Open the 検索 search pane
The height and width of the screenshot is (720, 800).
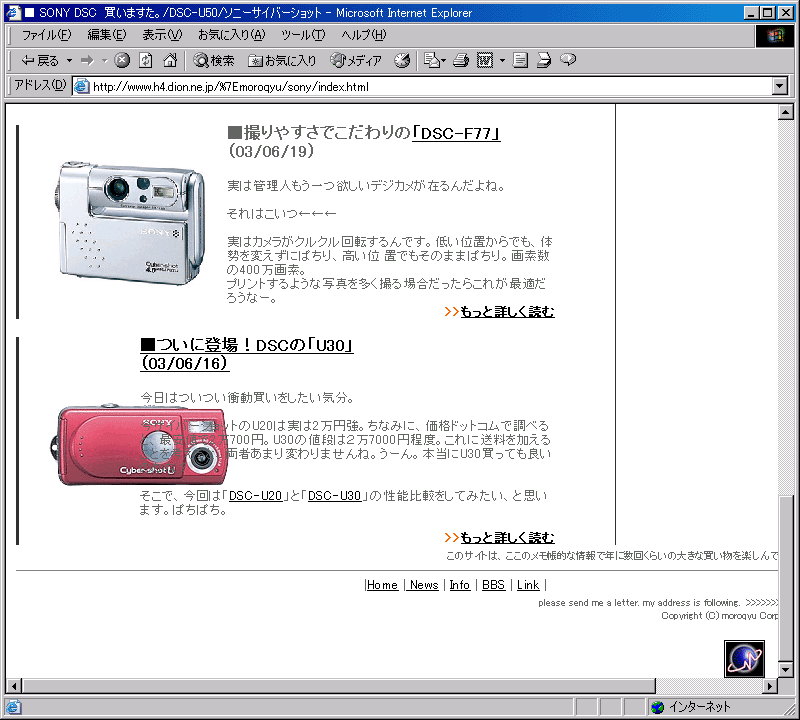click(214, 61)
